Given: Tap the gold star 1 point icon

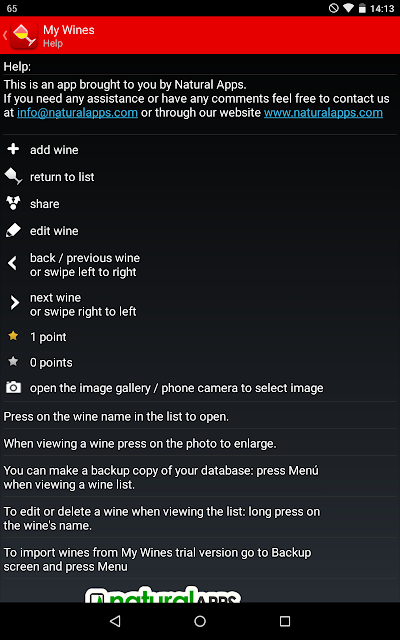Looking at the screenshot, I should click(x=13, y=336).
